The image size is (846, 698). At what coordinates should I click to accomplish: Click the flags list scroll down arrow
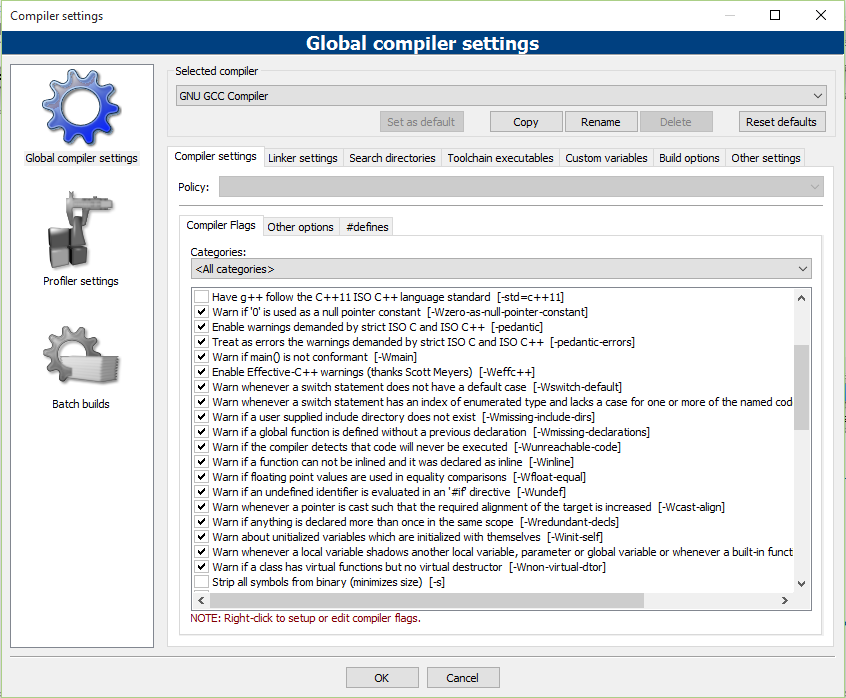801,584
